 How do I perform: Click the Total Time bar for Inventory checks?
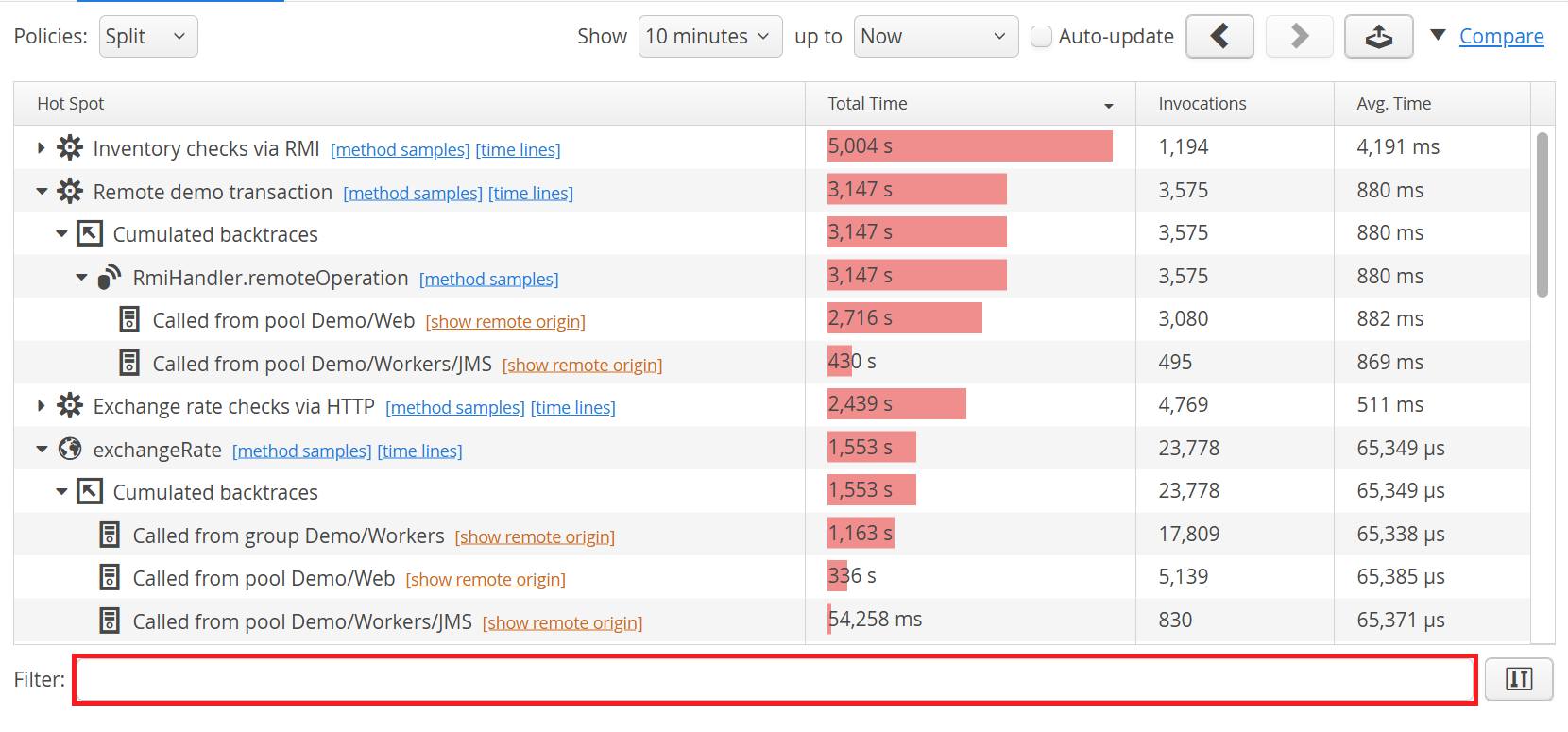coord(969,146)
